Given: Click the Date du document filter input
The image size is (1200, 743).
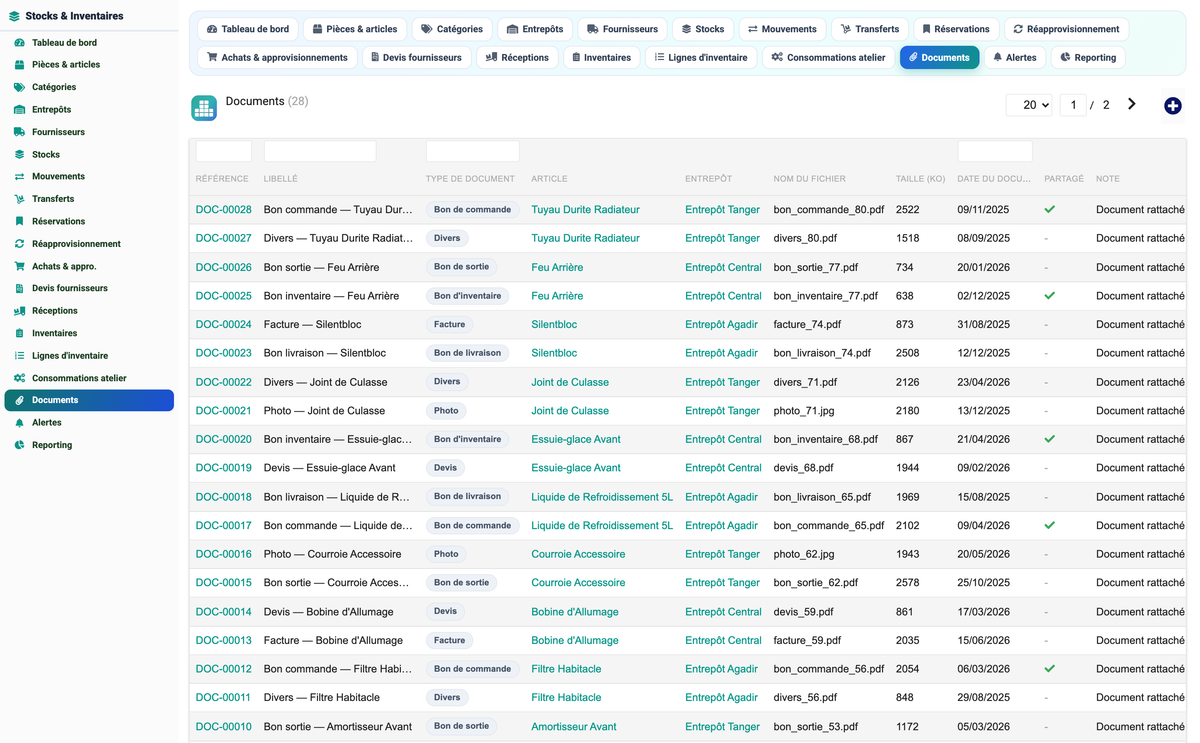Looking at the screenshot, I should (995, 151).
